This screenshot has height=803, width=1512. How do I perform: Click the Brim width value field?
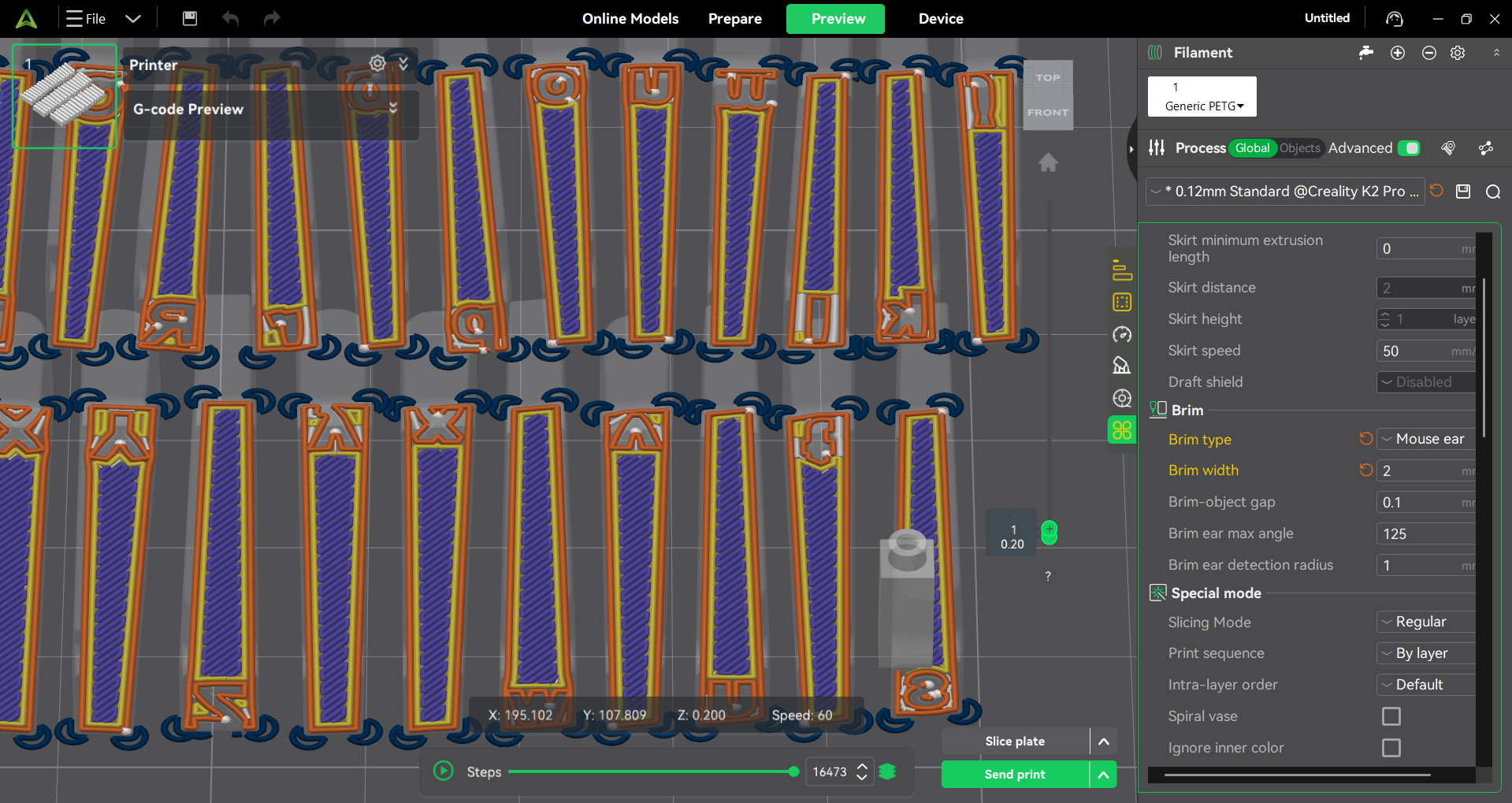pyautogui.click(x=1426, y=470)
